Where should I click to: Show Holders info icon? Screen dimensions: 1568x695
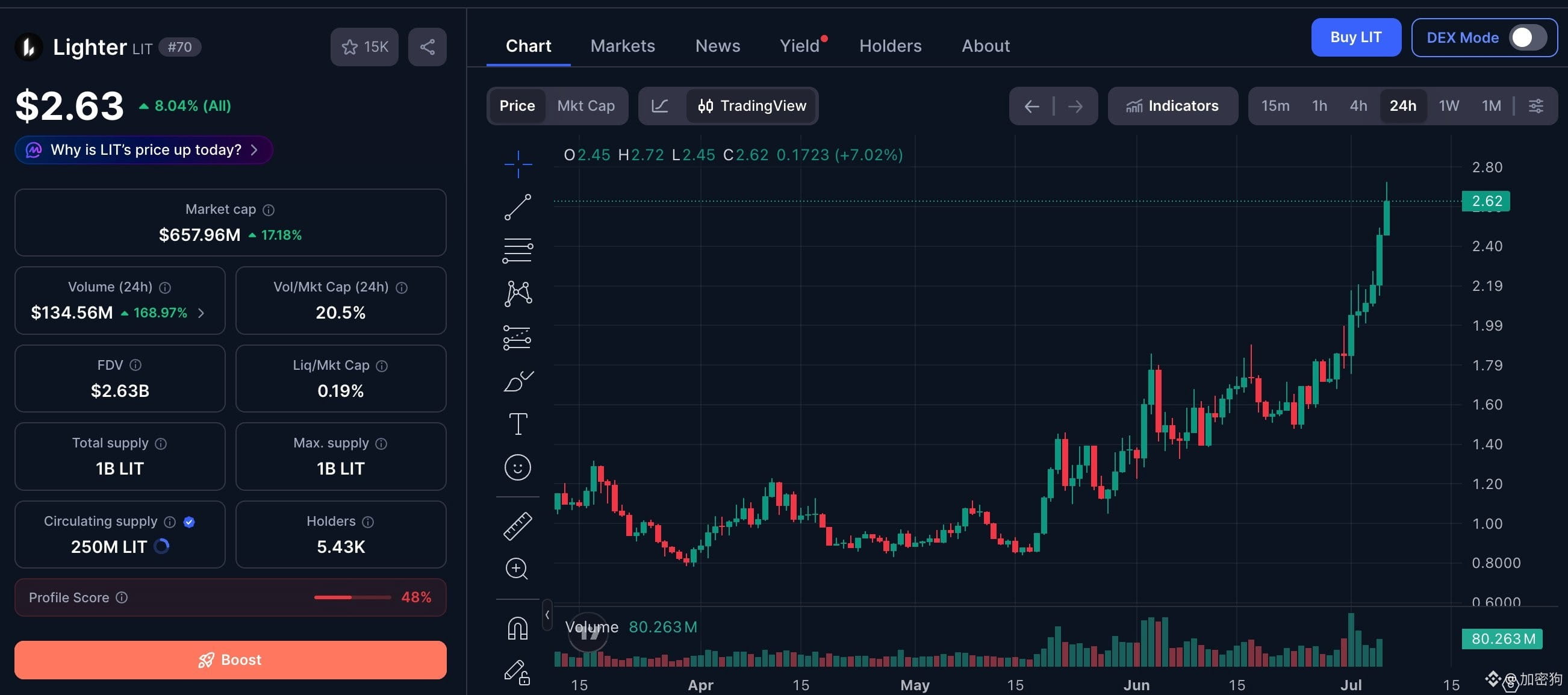369,522
